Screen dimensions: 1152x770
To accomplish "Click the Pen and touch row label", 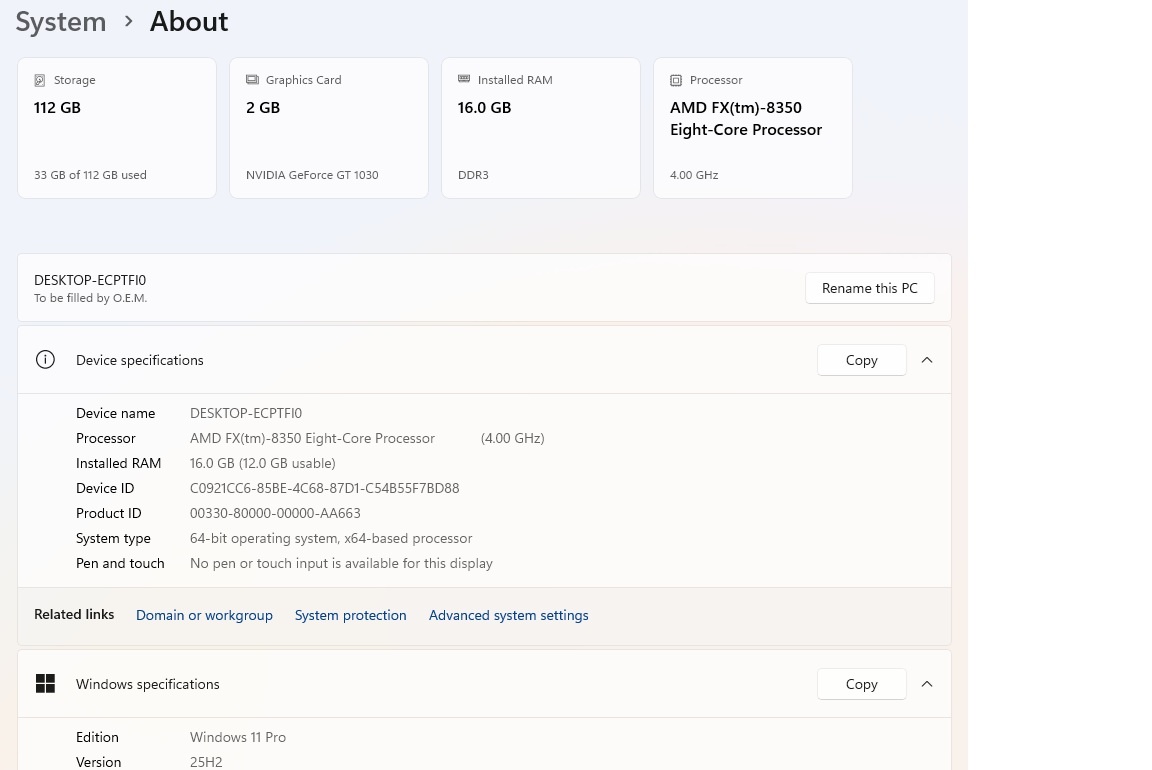I will (x=120, y=563).
